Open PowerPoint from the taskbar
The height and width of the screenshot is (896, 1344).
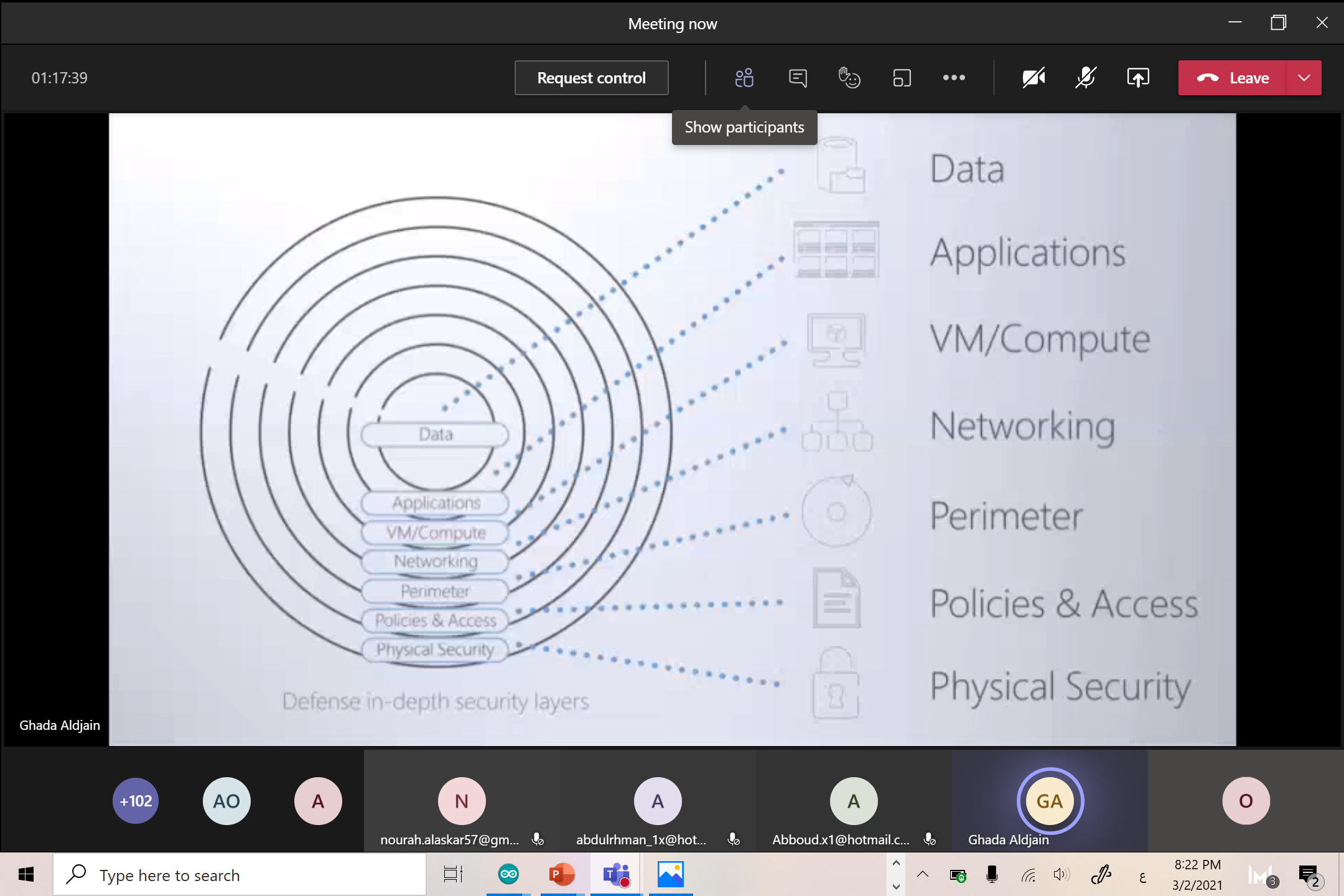point(562,875)
